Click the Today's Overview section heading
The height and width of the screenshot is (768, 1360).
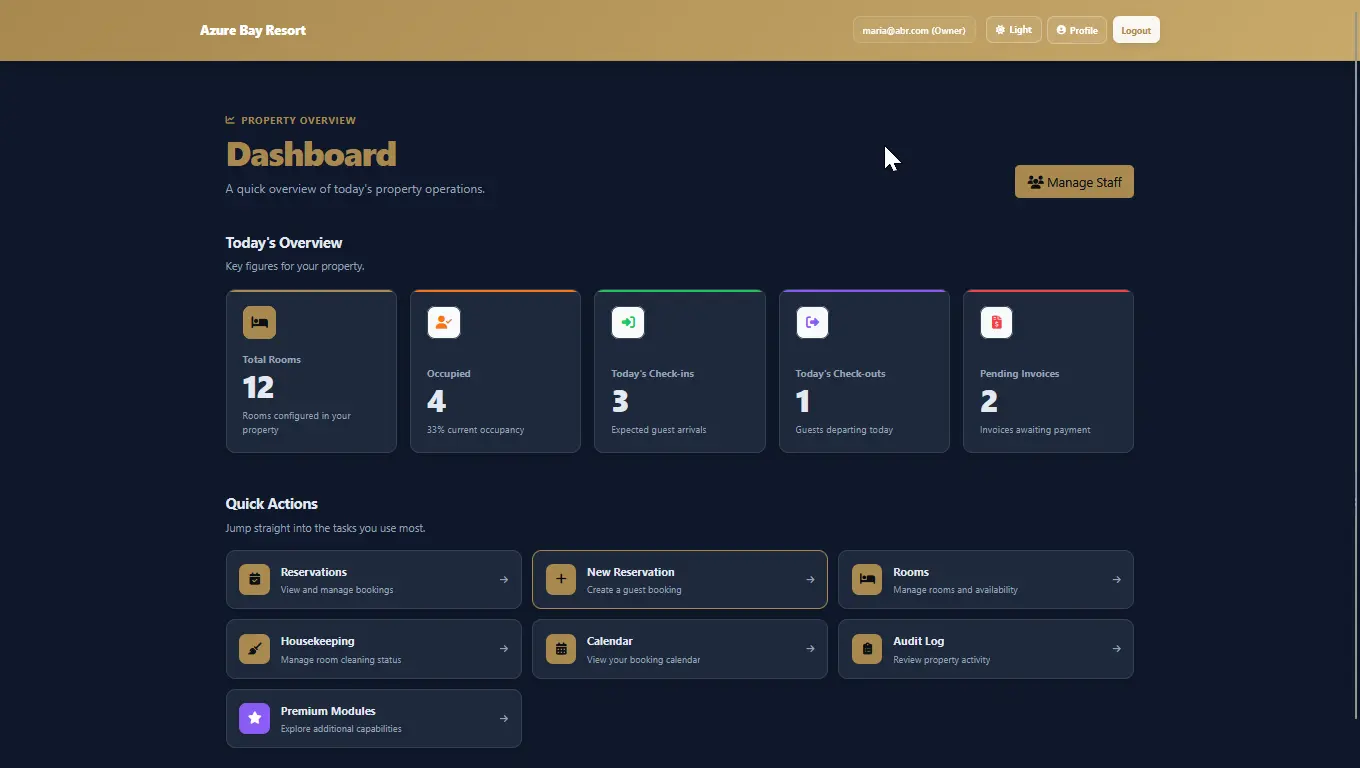(x=284, y=243)
